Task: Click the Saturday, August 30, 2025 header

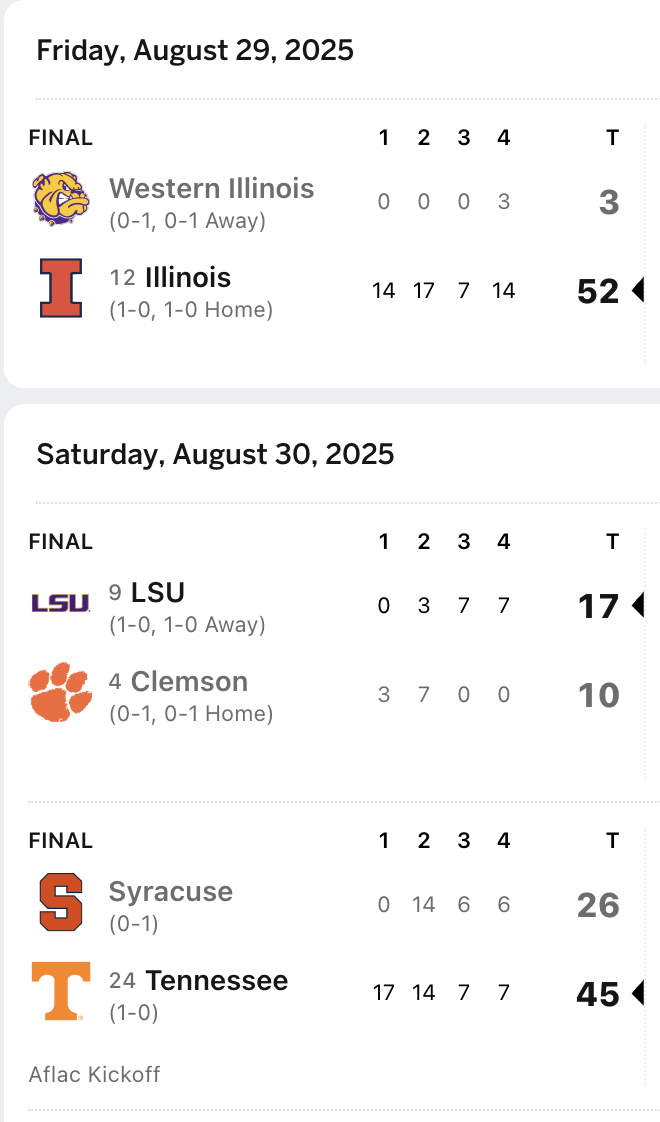Action: pyautogui.click(x=215, y=454)
